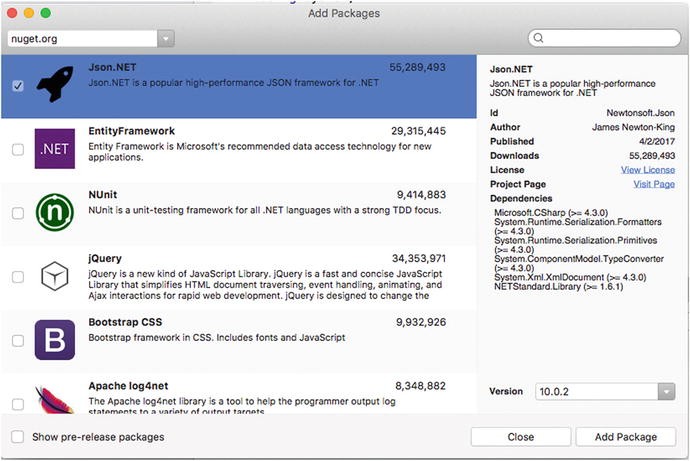Select the NUnit package title
Viewport: 690px width, 461px height.
click(103, 195)
